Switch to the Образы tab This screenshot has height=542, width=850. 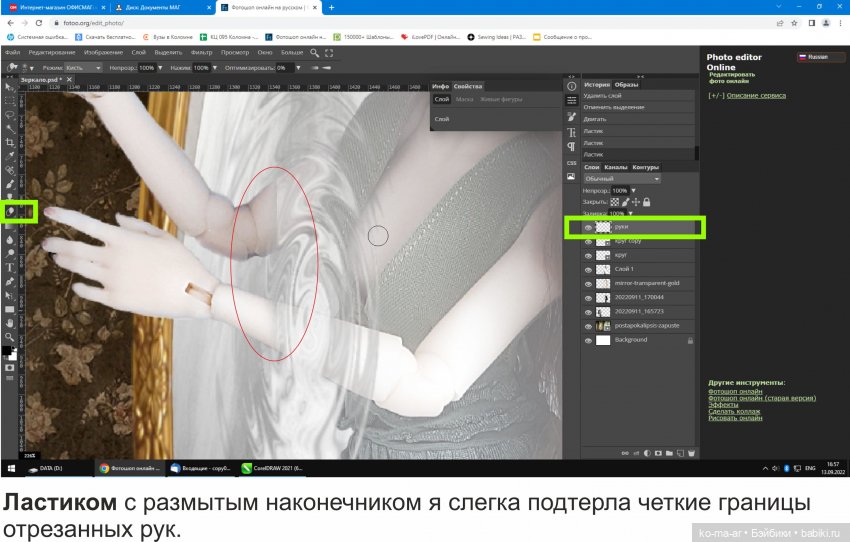pos(626,85)
